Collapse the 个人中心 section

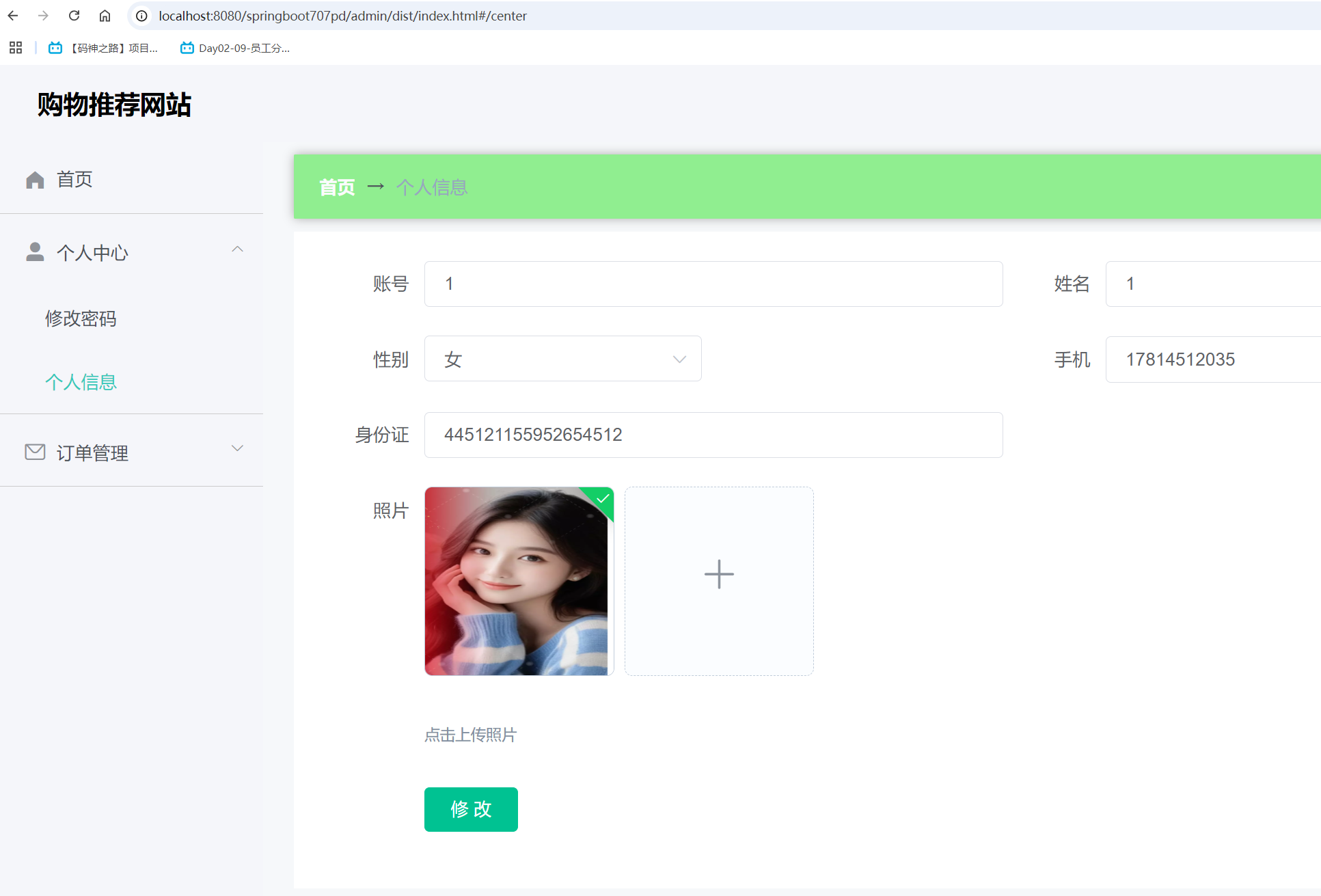(x=237, y=249)
